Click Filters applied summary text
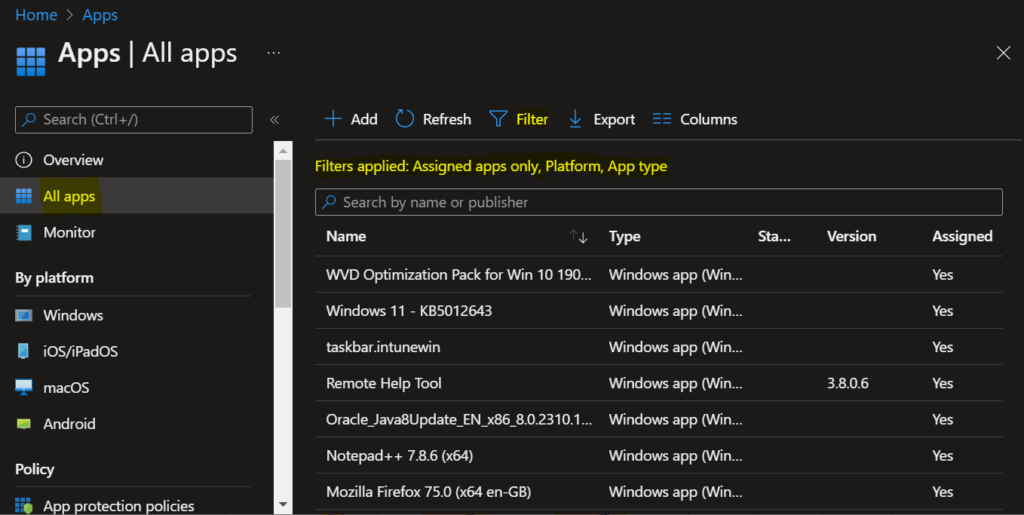Screen dimensions: 1024x515 click(491, 166)
